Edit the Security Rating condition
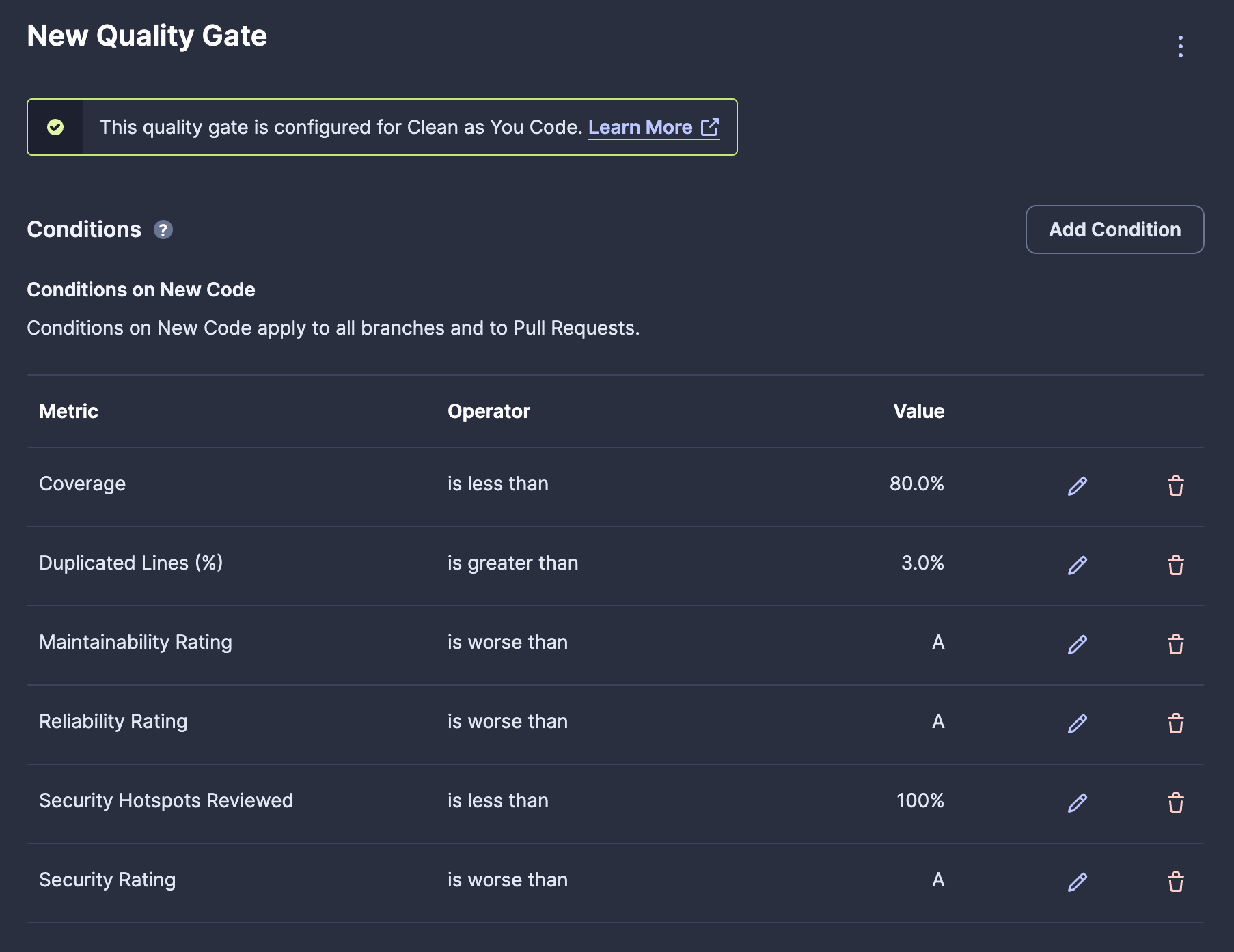 click(1076, 882)
